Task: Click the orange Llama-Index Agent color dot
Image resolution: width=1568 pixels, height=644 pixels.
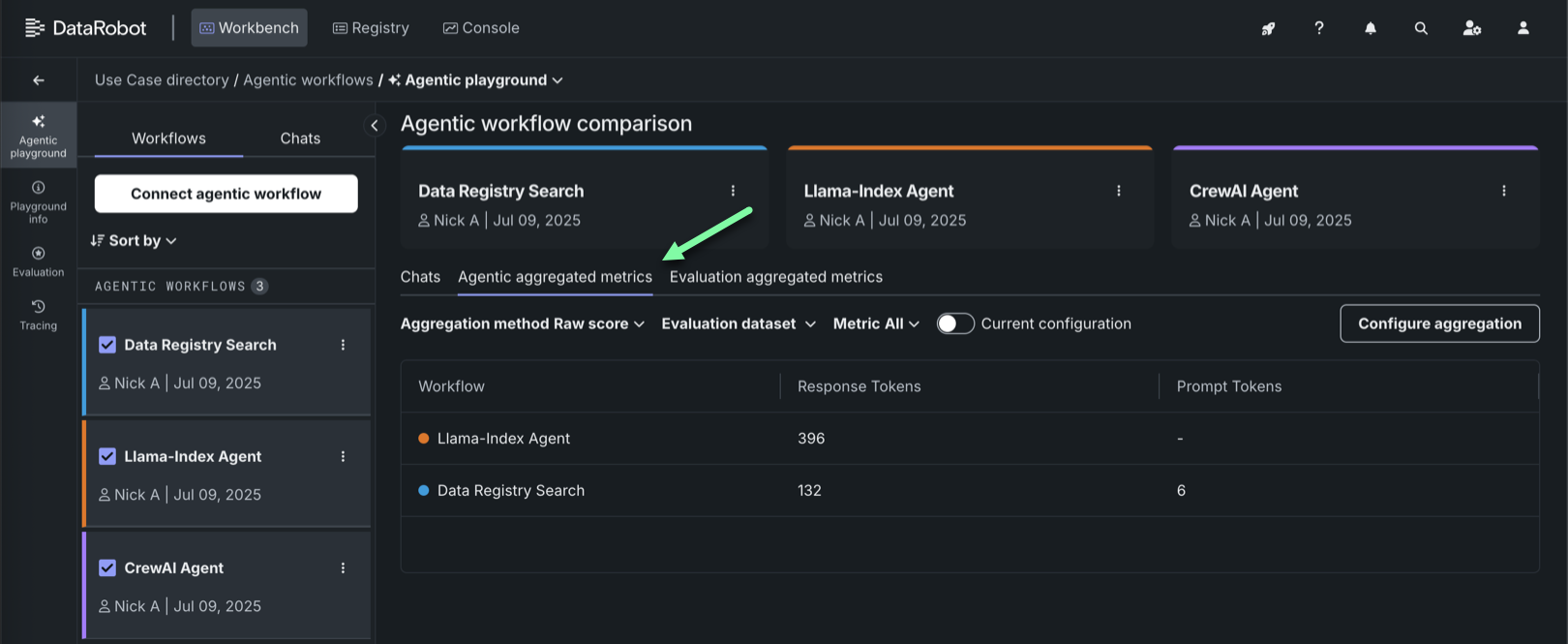Action: pos(424,439)
